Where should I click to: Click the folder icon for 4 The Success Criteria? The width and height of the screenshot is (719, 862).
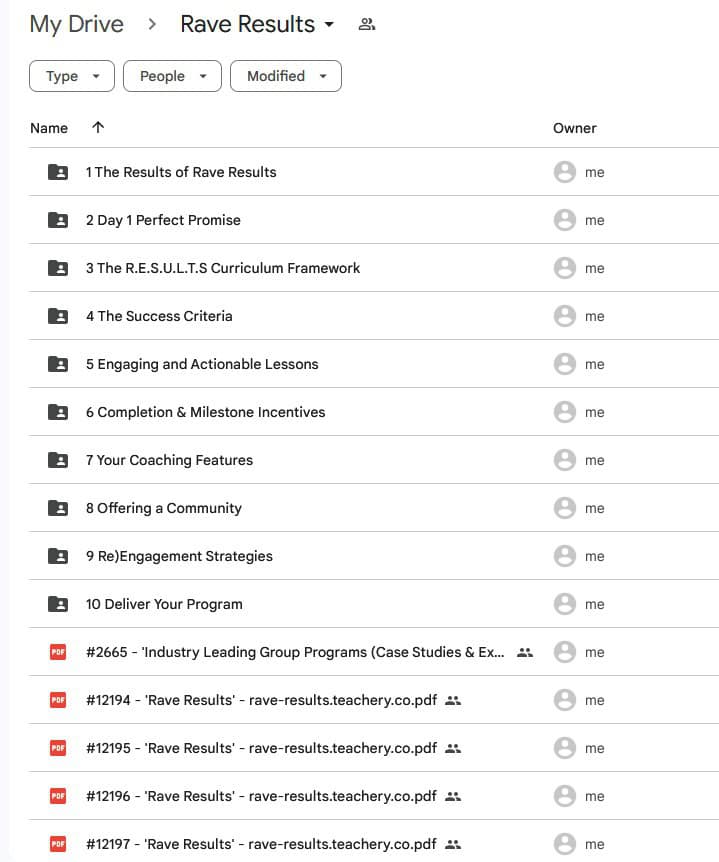(58, 316)
